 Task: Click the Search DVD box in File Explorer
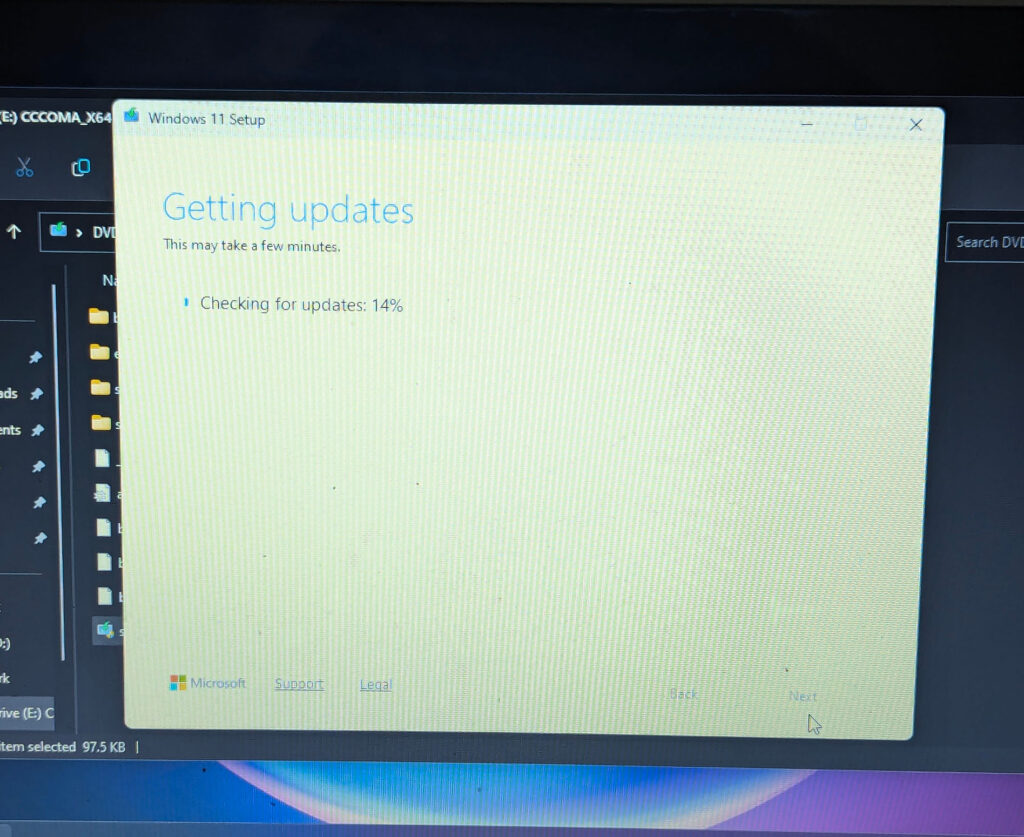(x=985, y=242)
